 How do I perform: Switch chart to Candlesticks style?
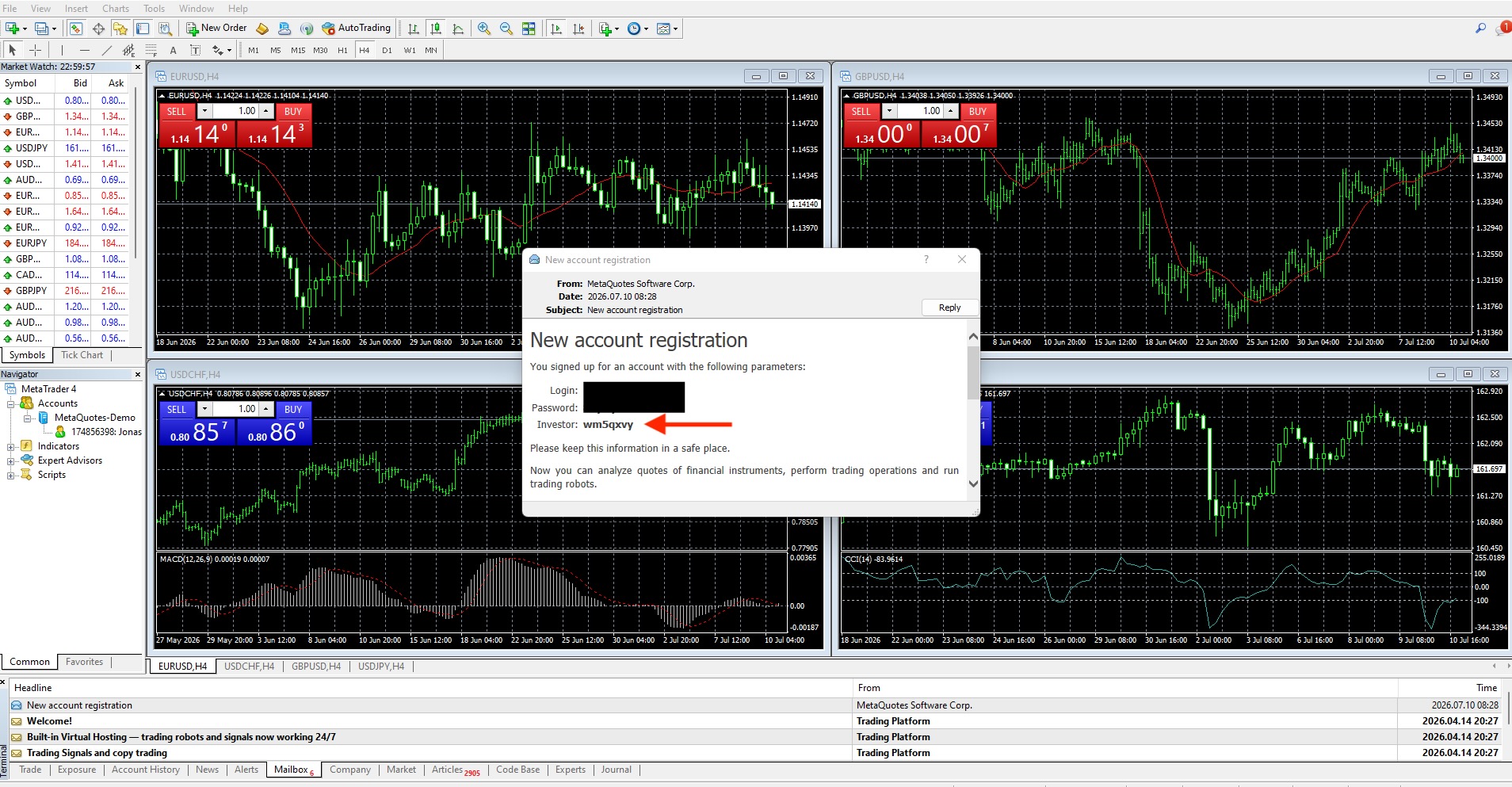[436, 29]
